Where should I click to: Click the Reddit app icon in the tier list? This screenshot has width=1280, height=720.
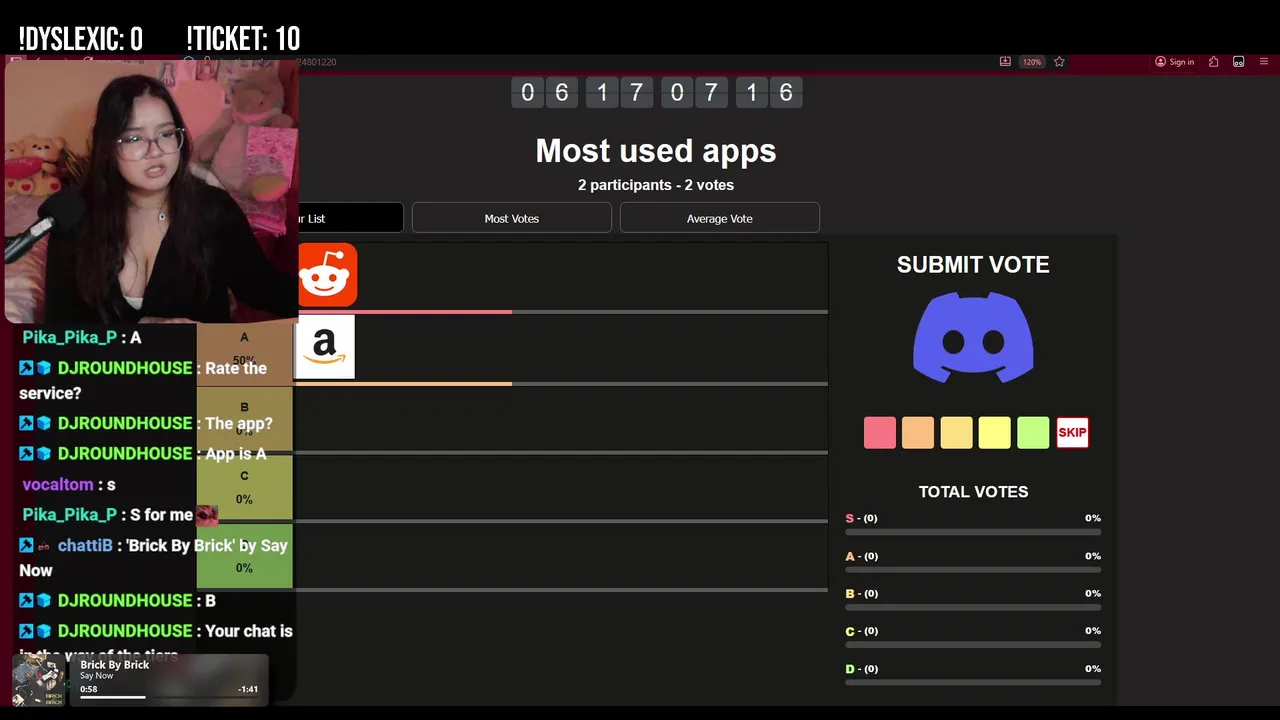pyautogui.click(x=327, y=275)
